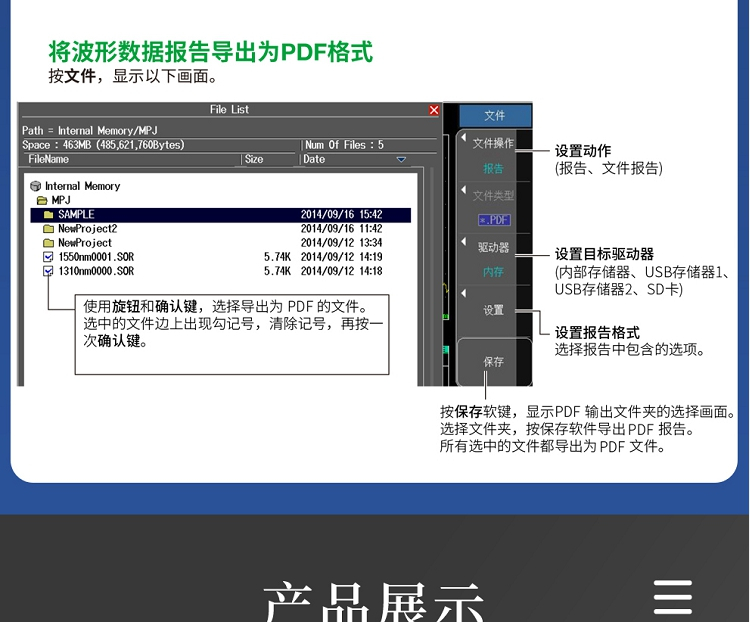Click the MPJ open folder icon
The height and width of the screenshot is (622, 750).
coord(42,200)
